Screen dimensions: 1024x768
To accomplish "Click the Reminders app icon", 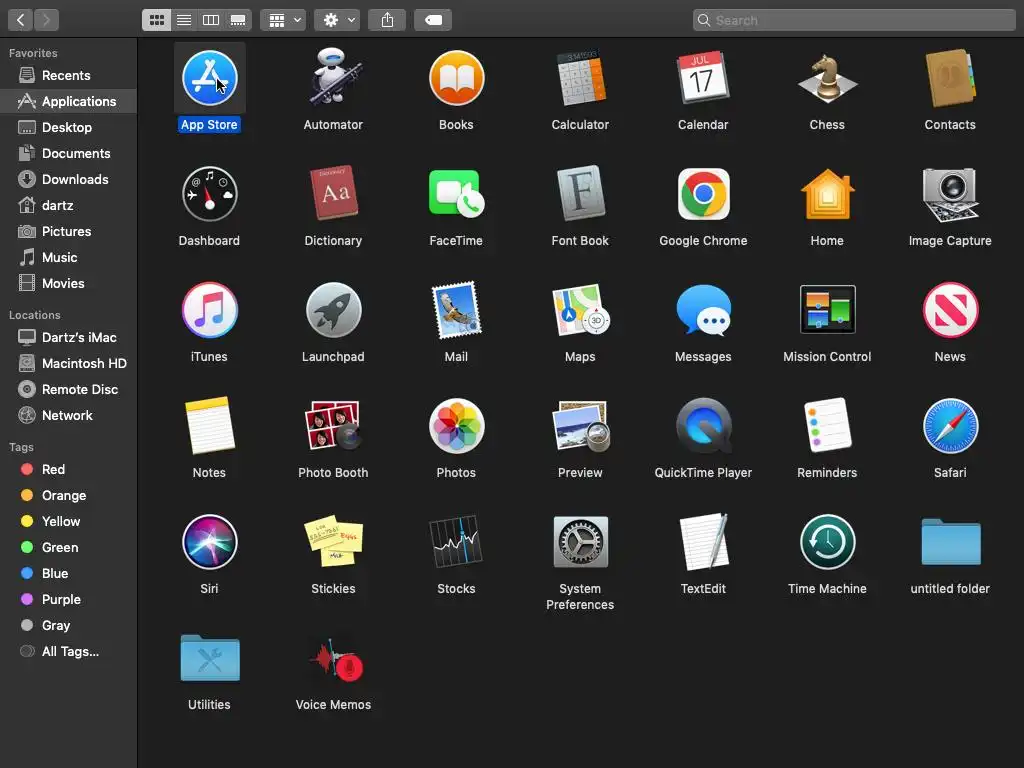I will click(827, 425).
